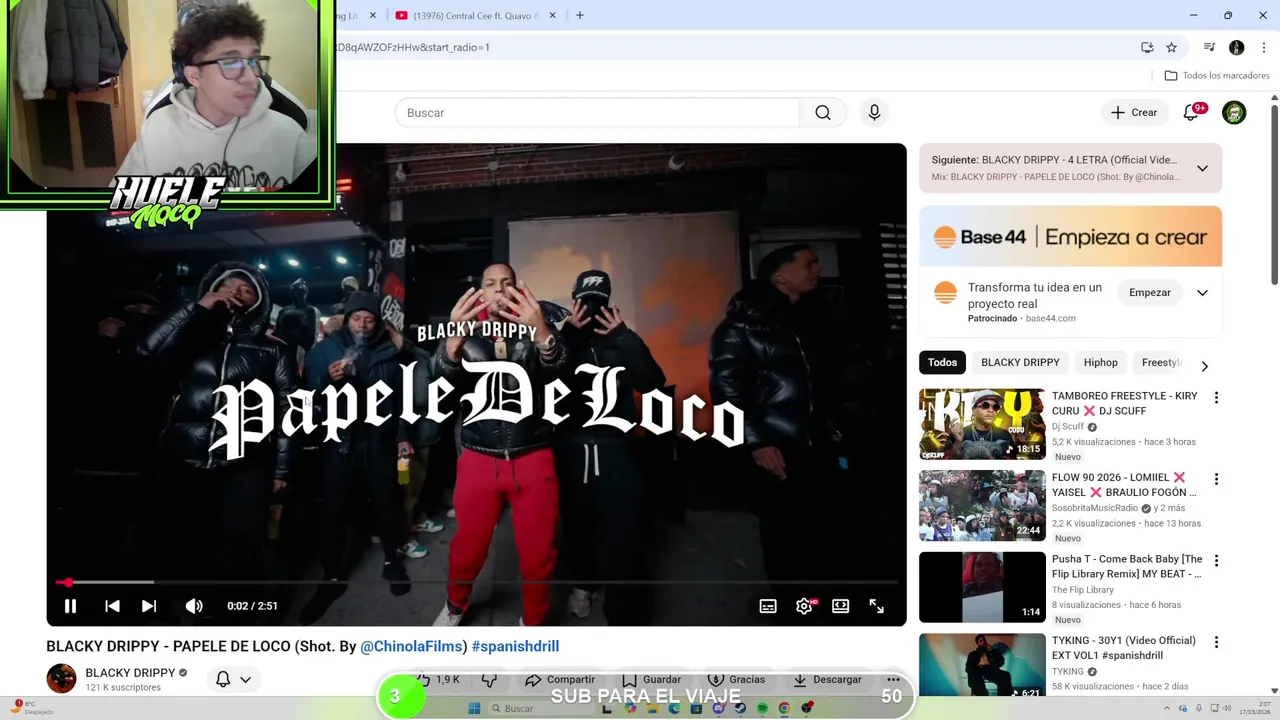Click the Guardar save button
The height and width of the screenshot is (720, 1280).
[x=651, y=679]
